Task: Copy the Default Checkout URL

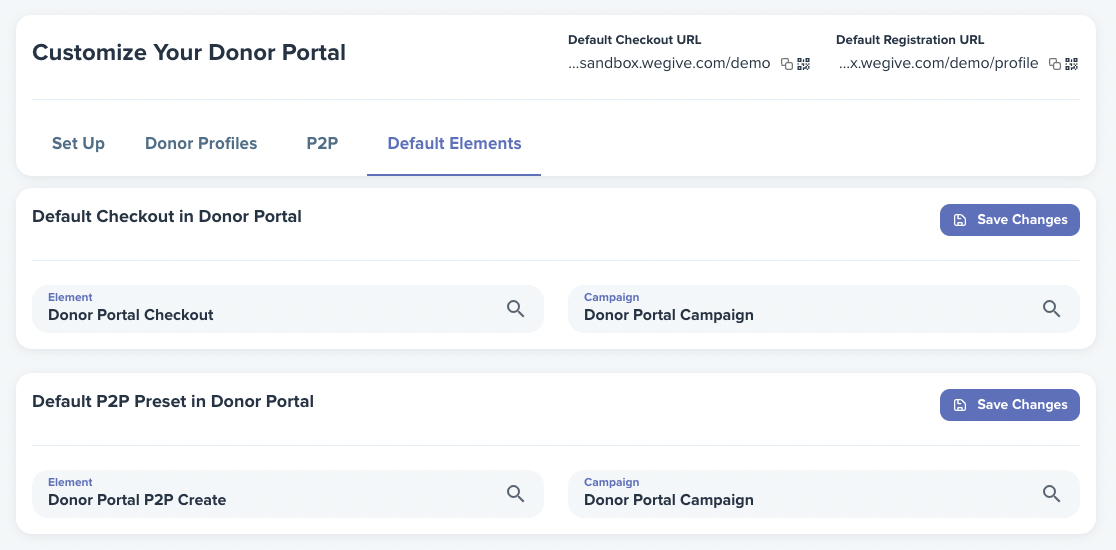Action: [786, 64]
